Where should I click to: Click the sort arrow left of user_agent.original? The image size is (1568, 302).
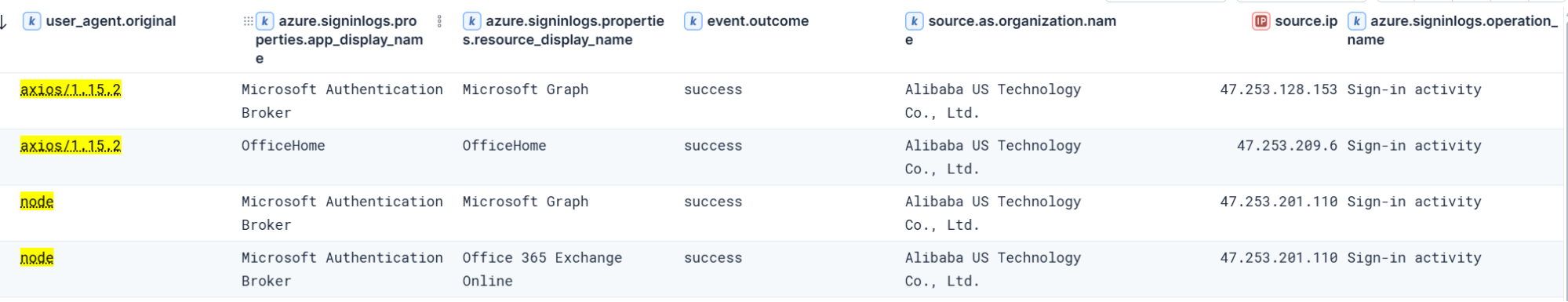click(4, 22)
